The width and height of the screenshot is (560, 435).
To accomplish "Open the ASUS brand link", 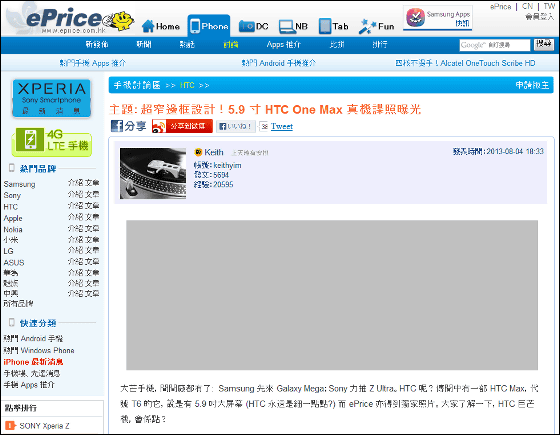I will (x=14, y=262).
